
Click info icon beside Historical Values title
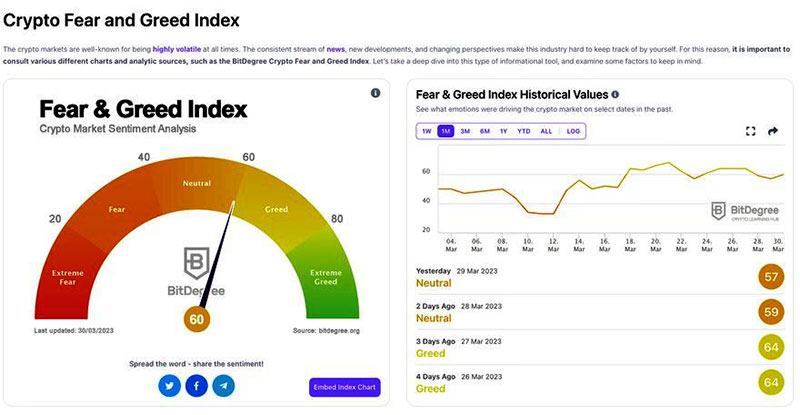[x=615, y=94]
